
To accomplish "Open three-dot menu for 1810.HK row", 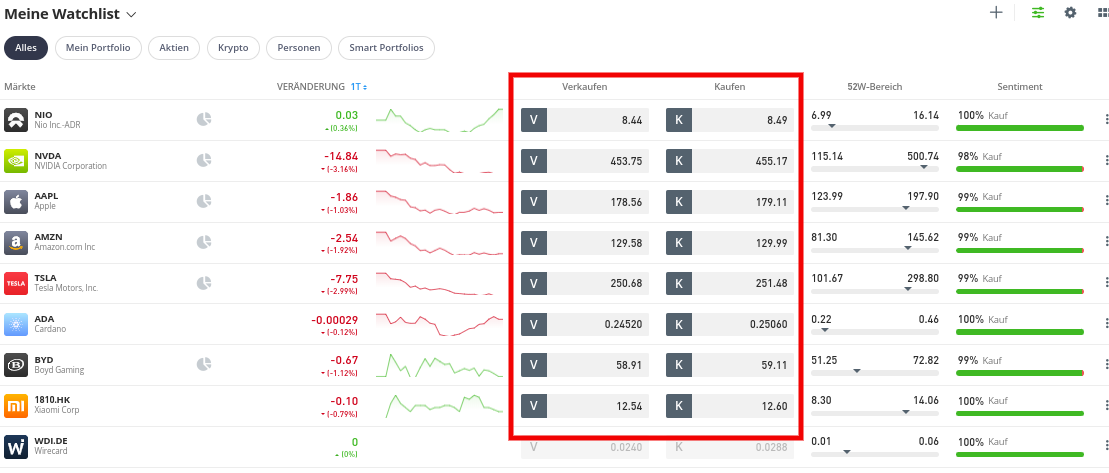I will tap(1105, 406).
